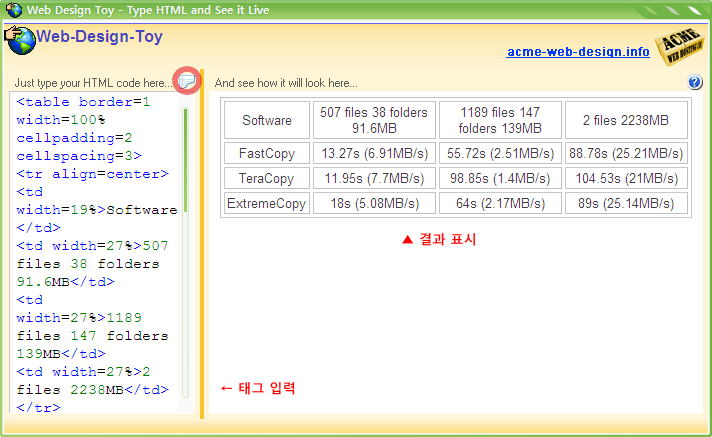Open the acme-web-design.info link

[x=578, y=52]
